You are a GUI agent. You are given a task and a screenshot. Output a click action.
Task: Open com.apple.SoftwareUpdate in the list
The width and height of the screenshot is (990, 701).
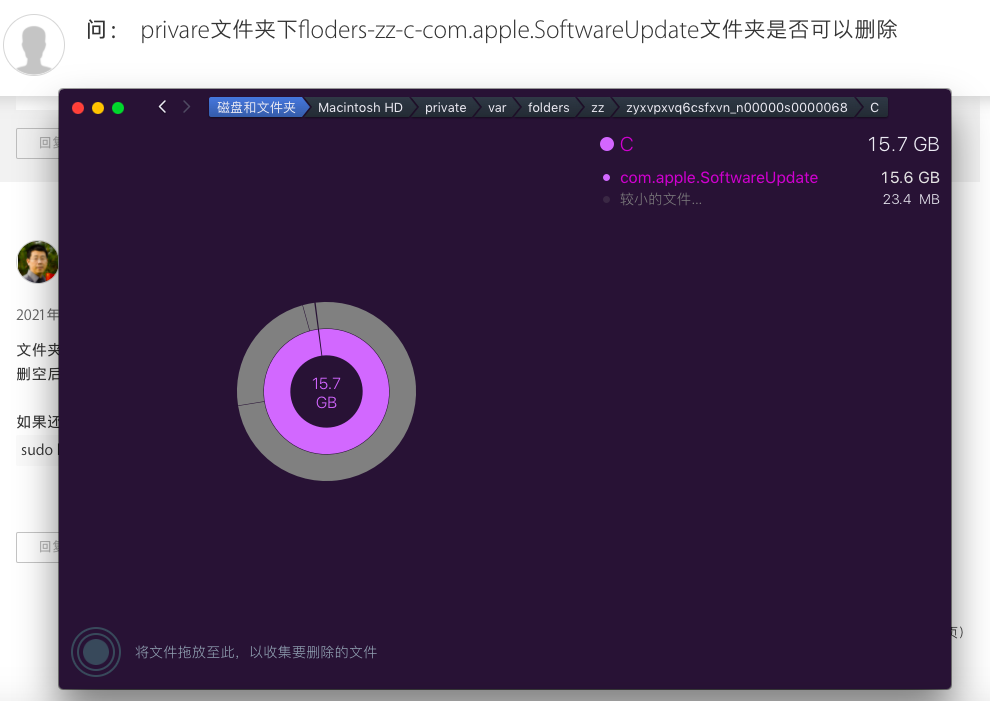[x=718, y=178]
